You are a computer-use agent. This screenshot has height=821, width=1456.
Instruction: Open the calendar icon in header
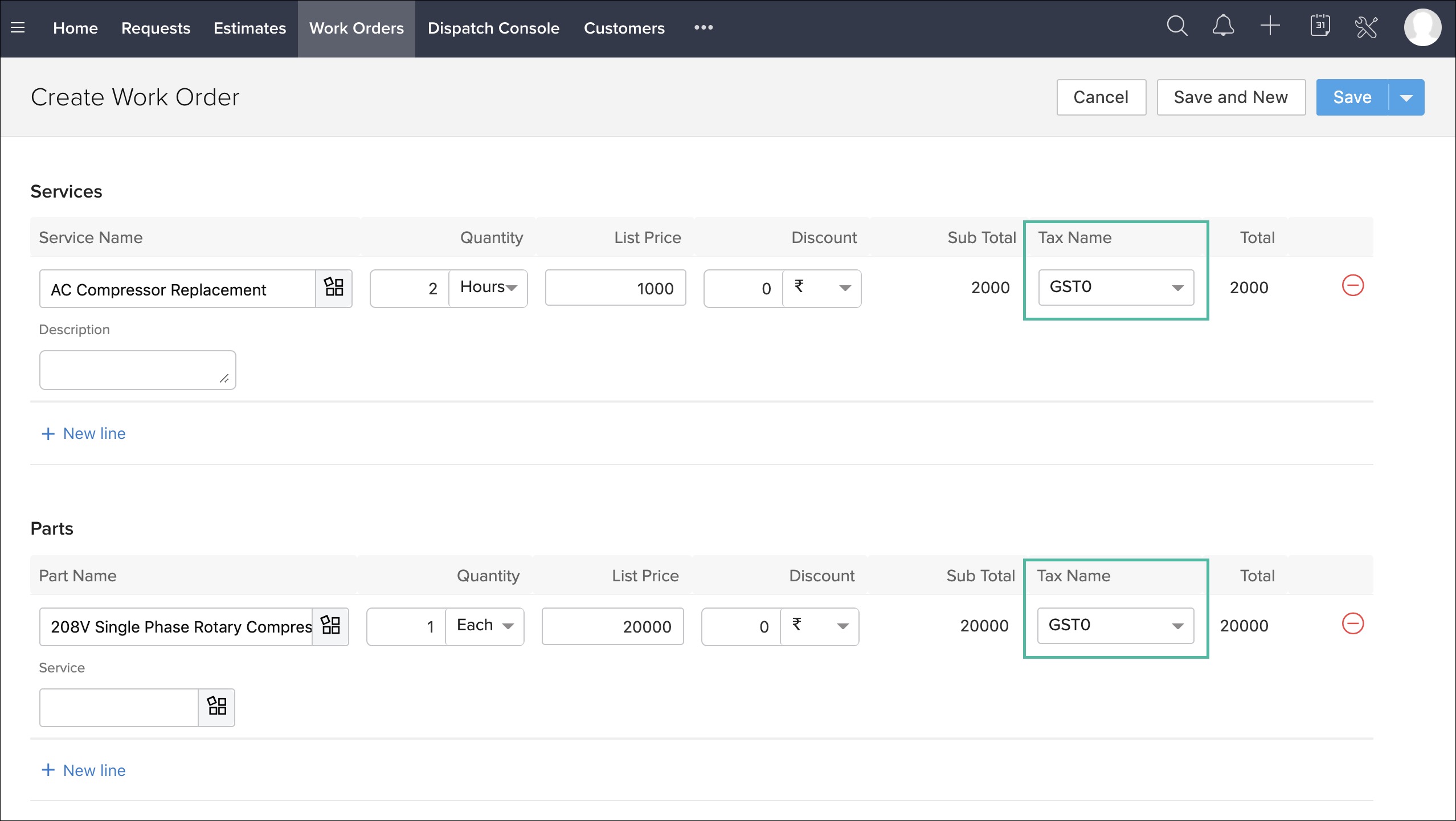click(1319, 26)
